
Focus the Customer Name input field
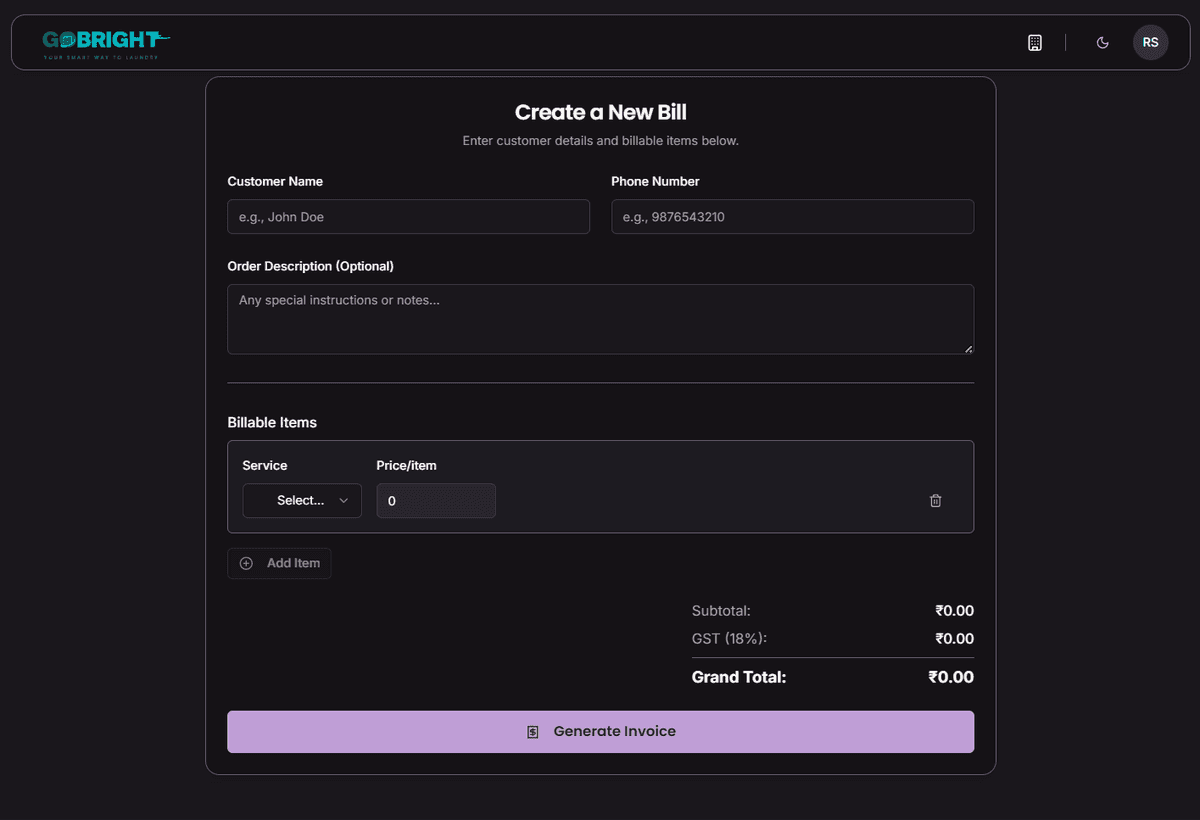(408, 217)
